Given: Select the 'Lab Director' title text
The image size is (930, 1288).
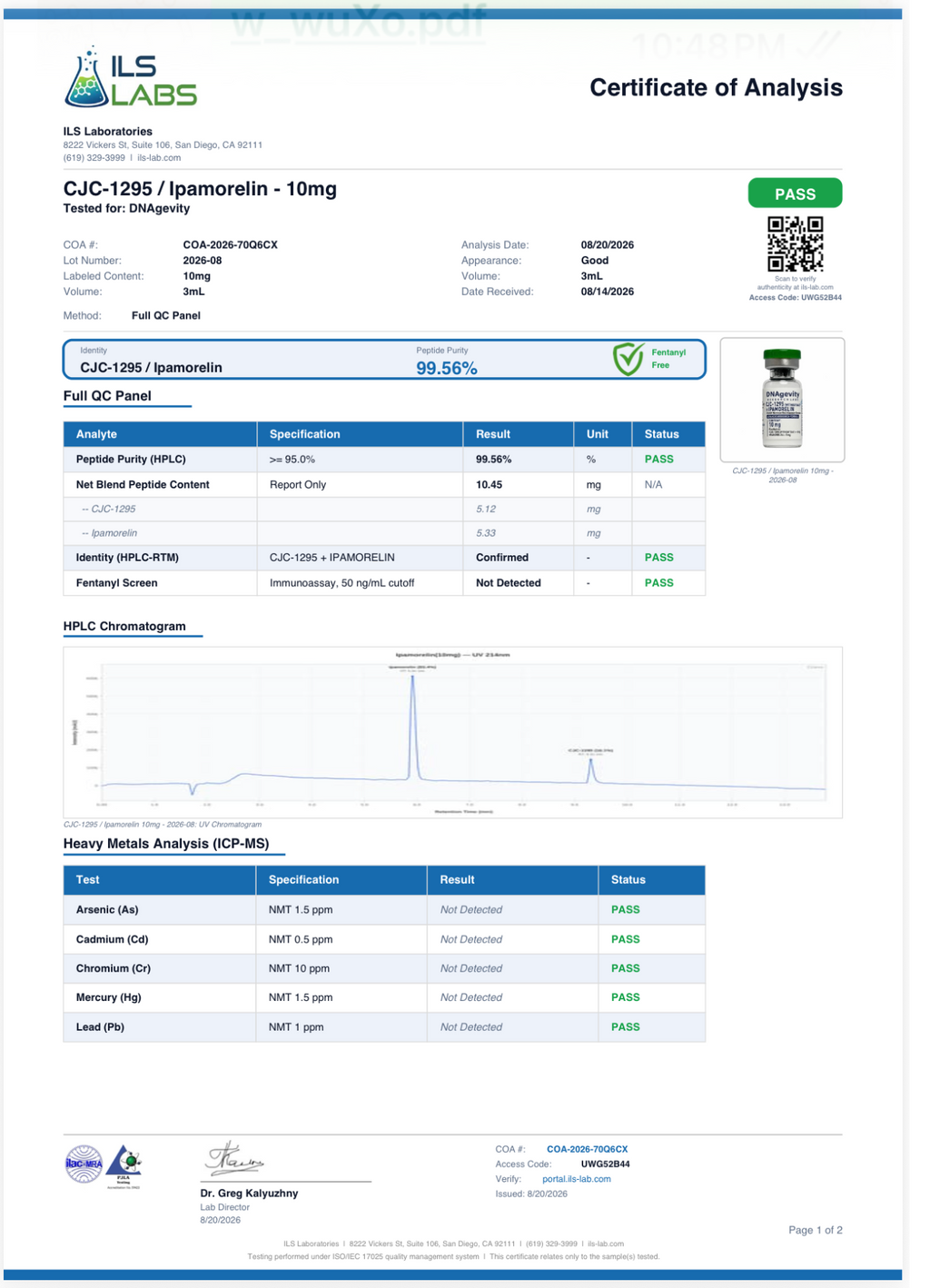Looking at the screenshot, I should coord(225,1207).
